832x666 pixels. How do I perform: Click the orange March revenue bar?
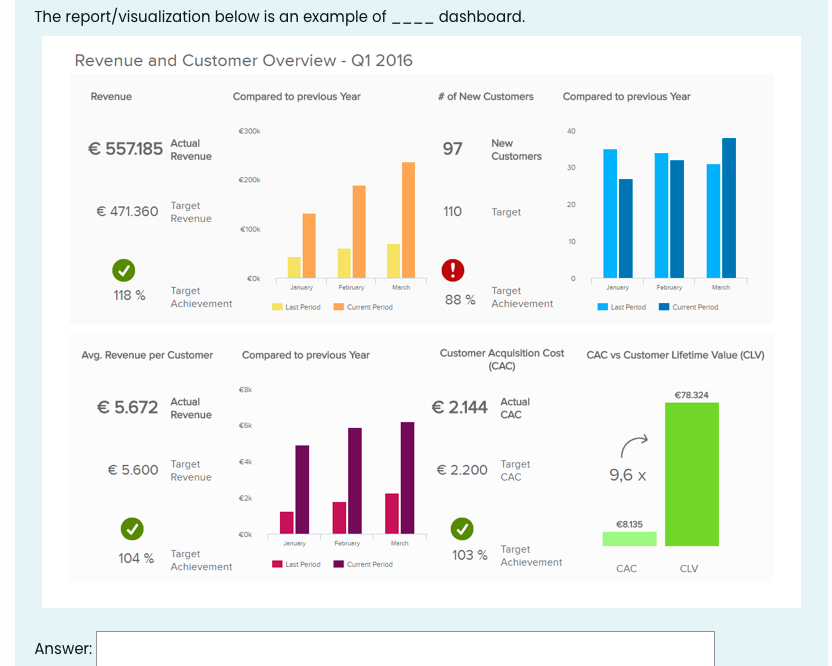pos(409,220)
